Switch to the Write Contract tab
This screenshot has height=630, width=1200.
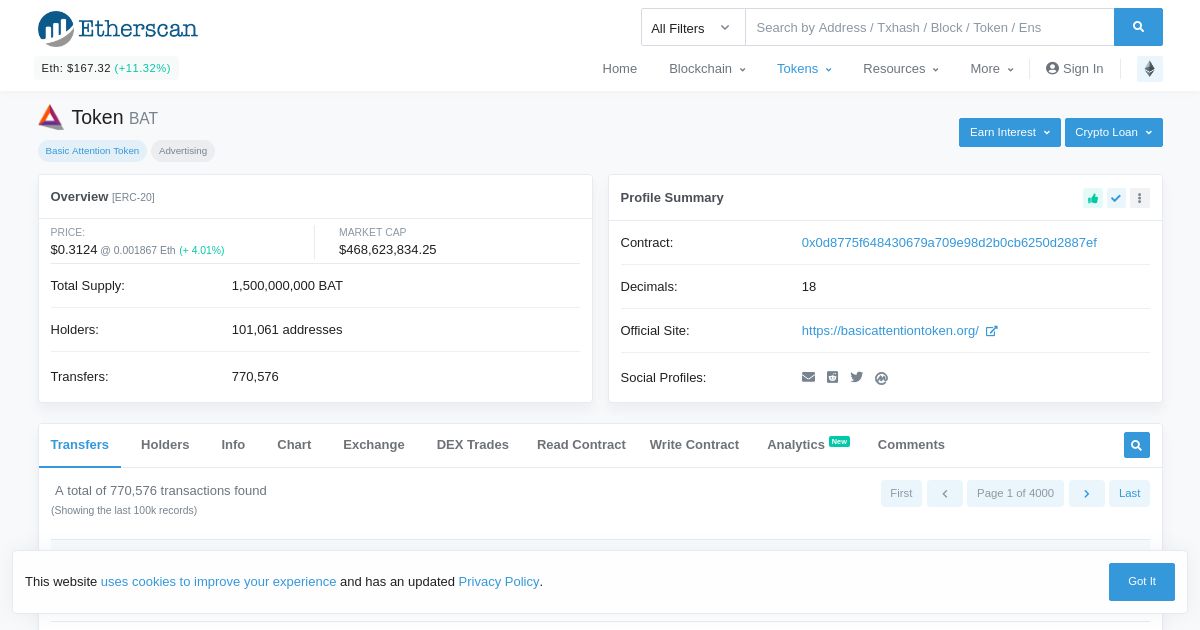(x=694, y=445)
